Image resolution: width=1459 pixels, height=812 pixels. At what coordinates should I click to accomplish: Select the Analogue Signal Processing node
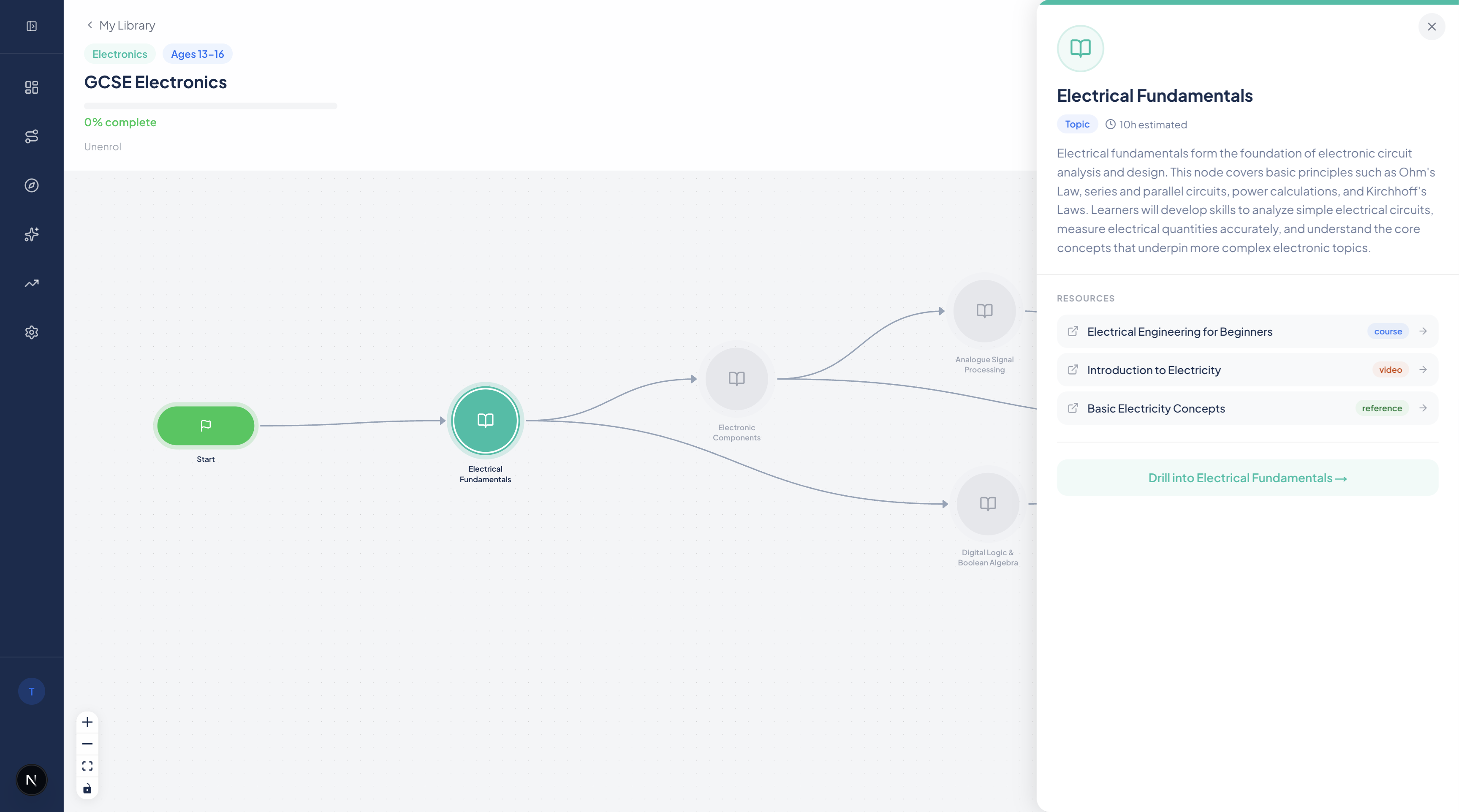pyautogui.click(x=984, y=311)
